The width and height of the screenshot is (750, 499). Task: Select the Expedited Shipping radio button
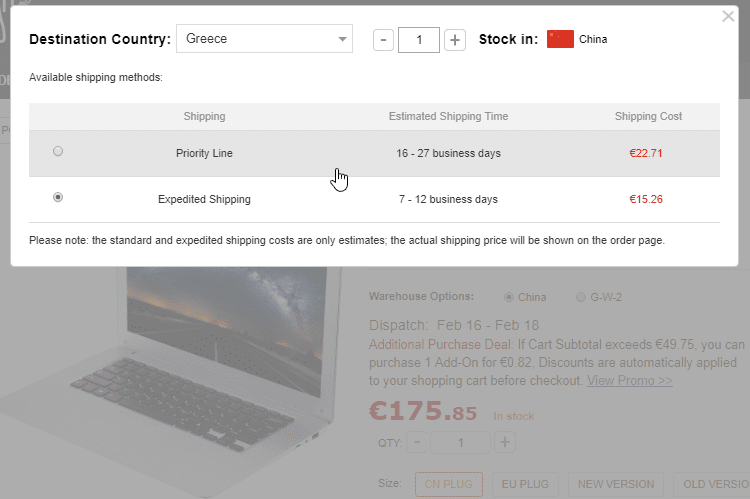coord(58,198)
